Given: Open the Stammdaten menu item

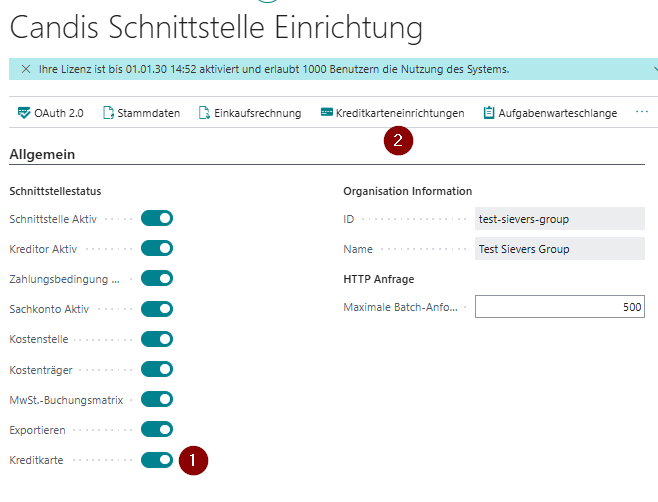Looking at the screenshot, I should (x=148, y=113).
